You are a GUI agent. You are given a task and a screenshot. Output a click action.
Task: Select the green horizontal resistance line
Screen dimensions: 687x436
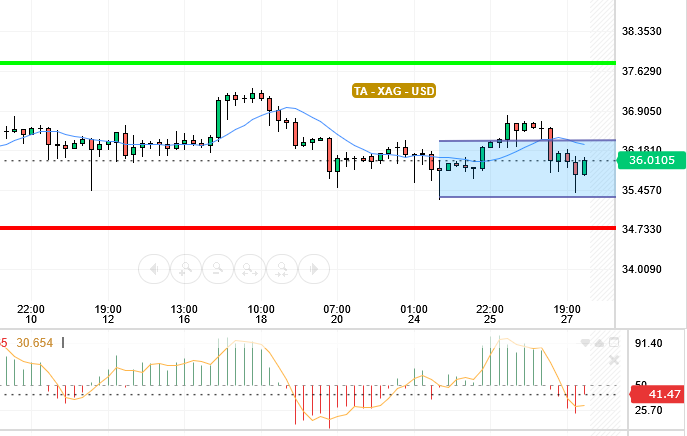click(x=307, y=63)
